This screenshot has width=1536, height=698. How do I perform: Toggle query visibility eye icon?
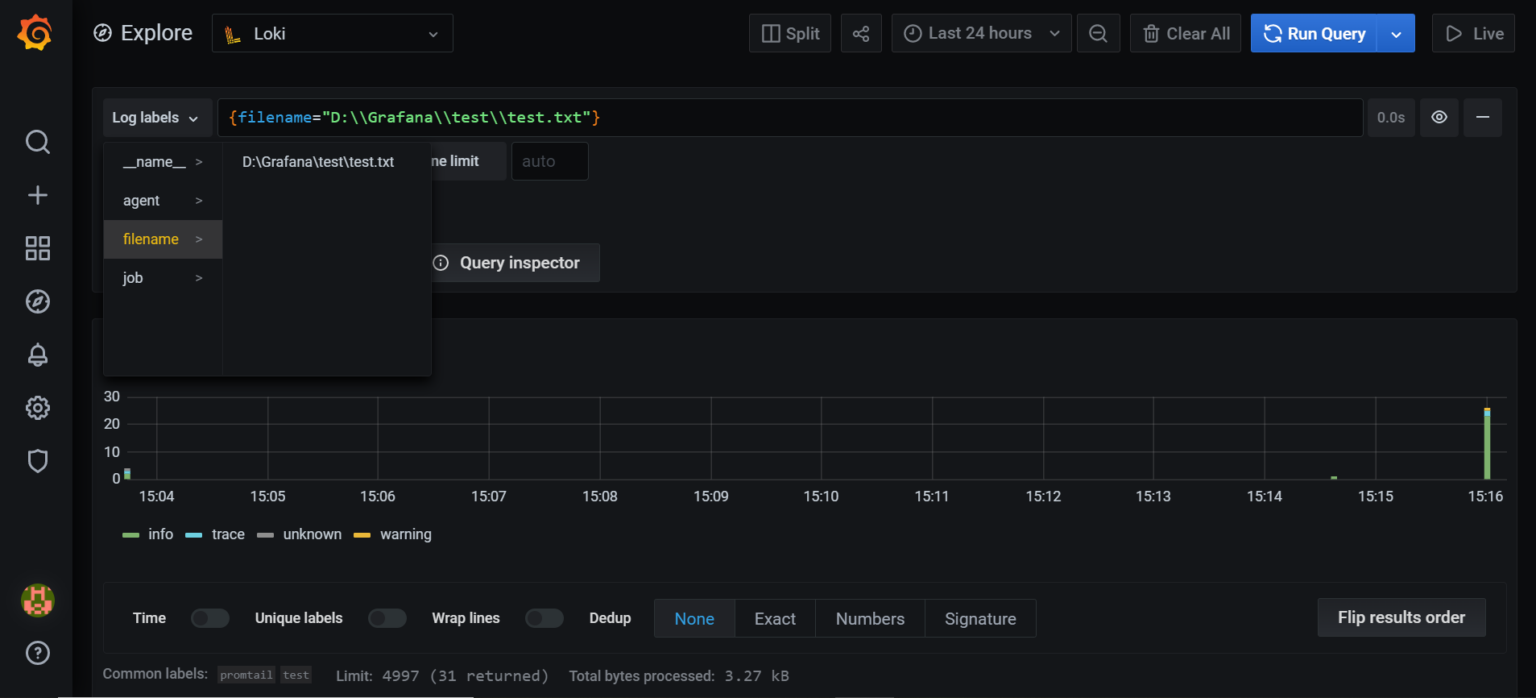[1439, 117]
